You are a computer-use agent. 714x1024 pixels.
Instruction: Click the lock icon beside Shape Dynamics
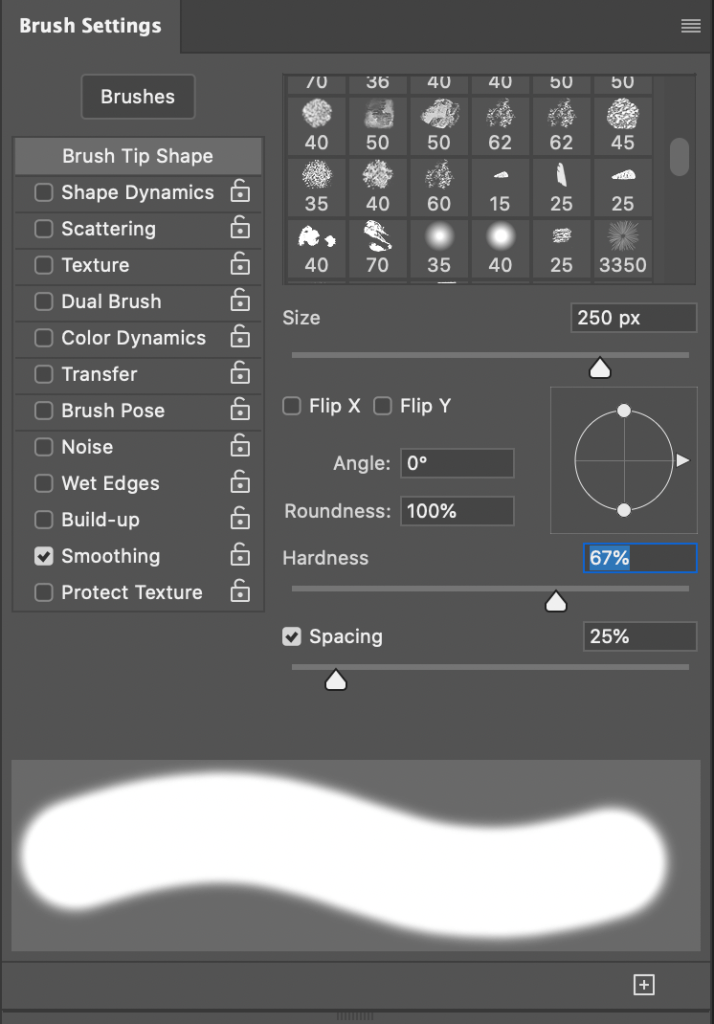tap(240, 192)
